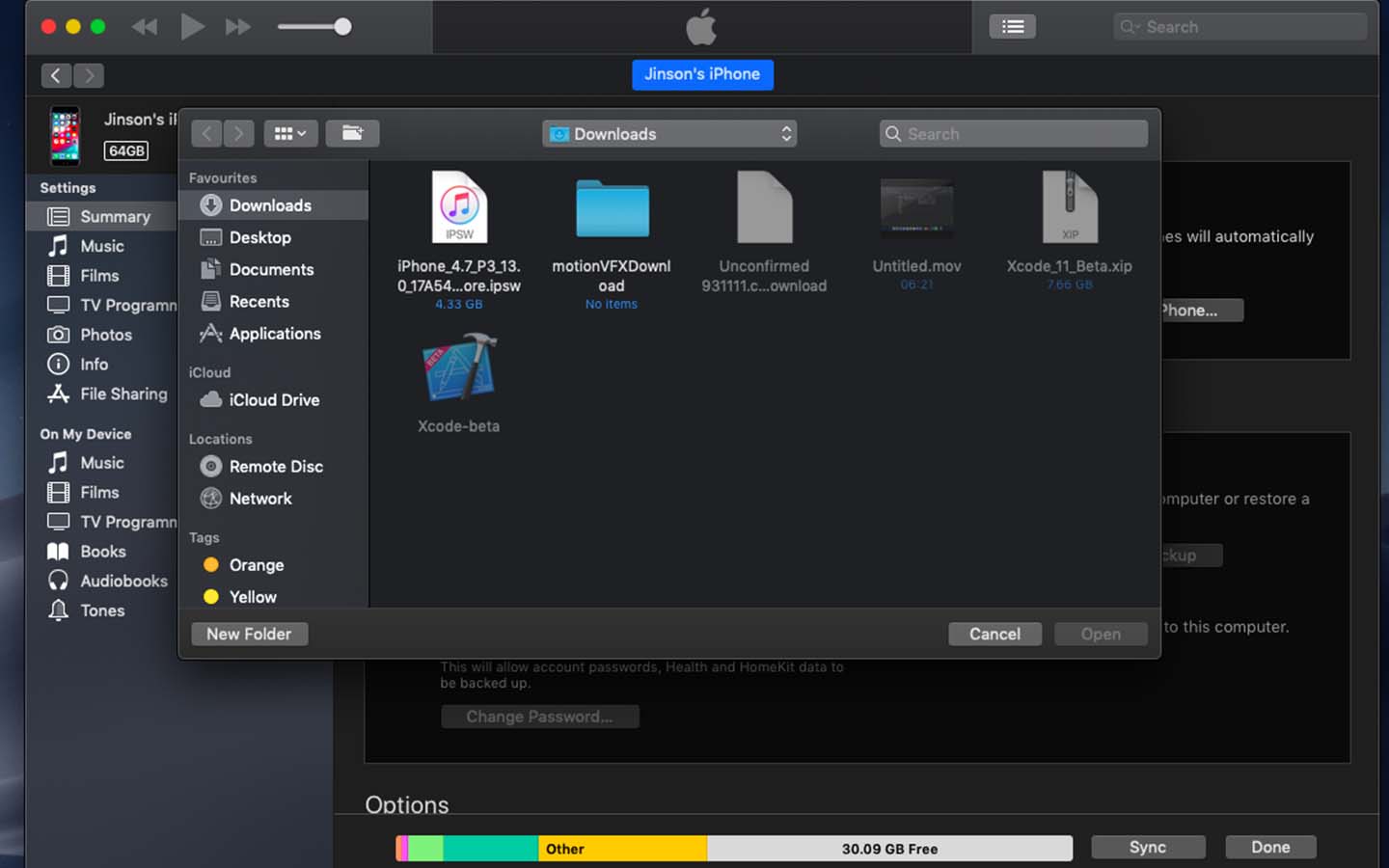Select iCloud Drive in sidebar

click(x=273, y=400)
